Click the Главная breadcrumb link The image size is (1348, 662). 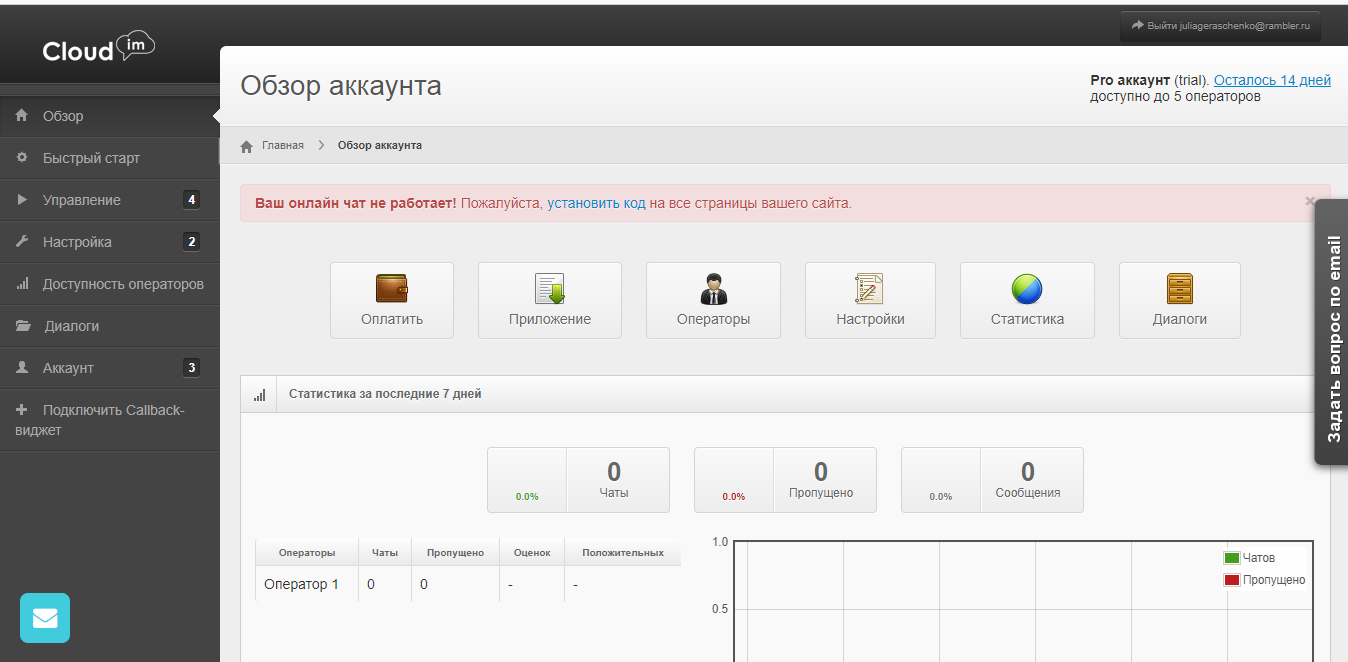pos(283,146)
